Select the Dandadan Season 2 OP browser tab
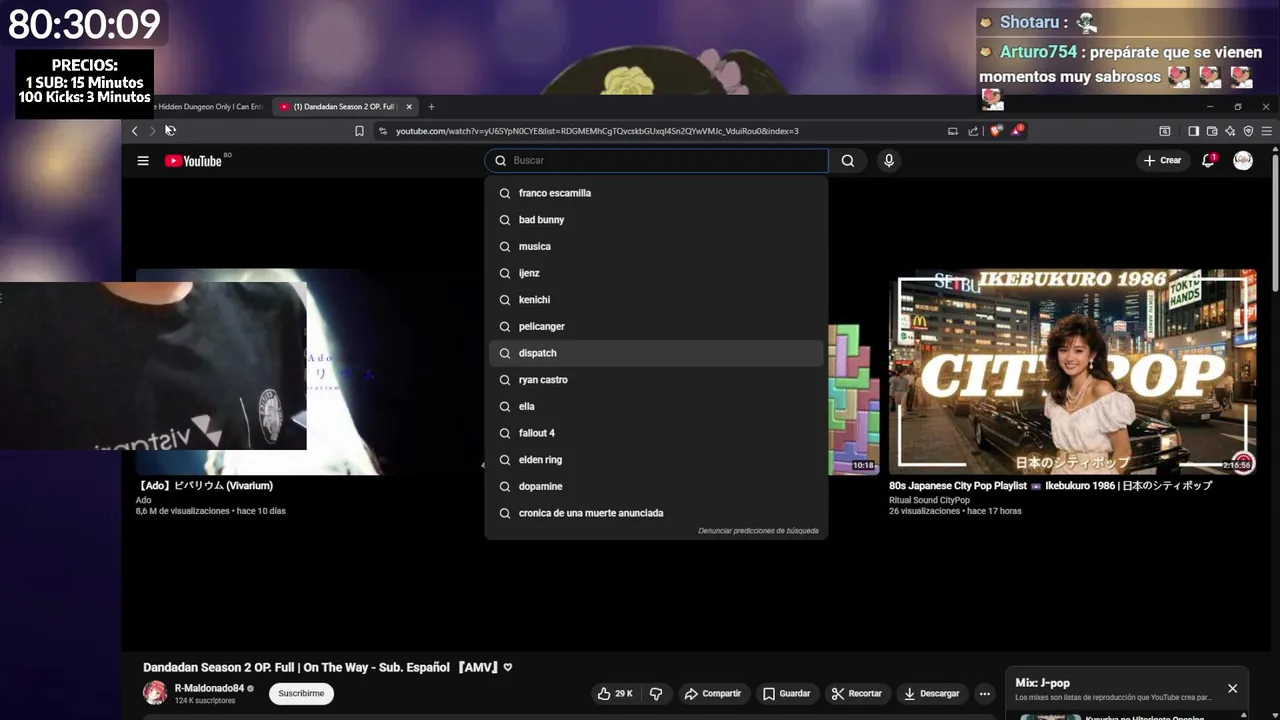 (x=346, y=107)
